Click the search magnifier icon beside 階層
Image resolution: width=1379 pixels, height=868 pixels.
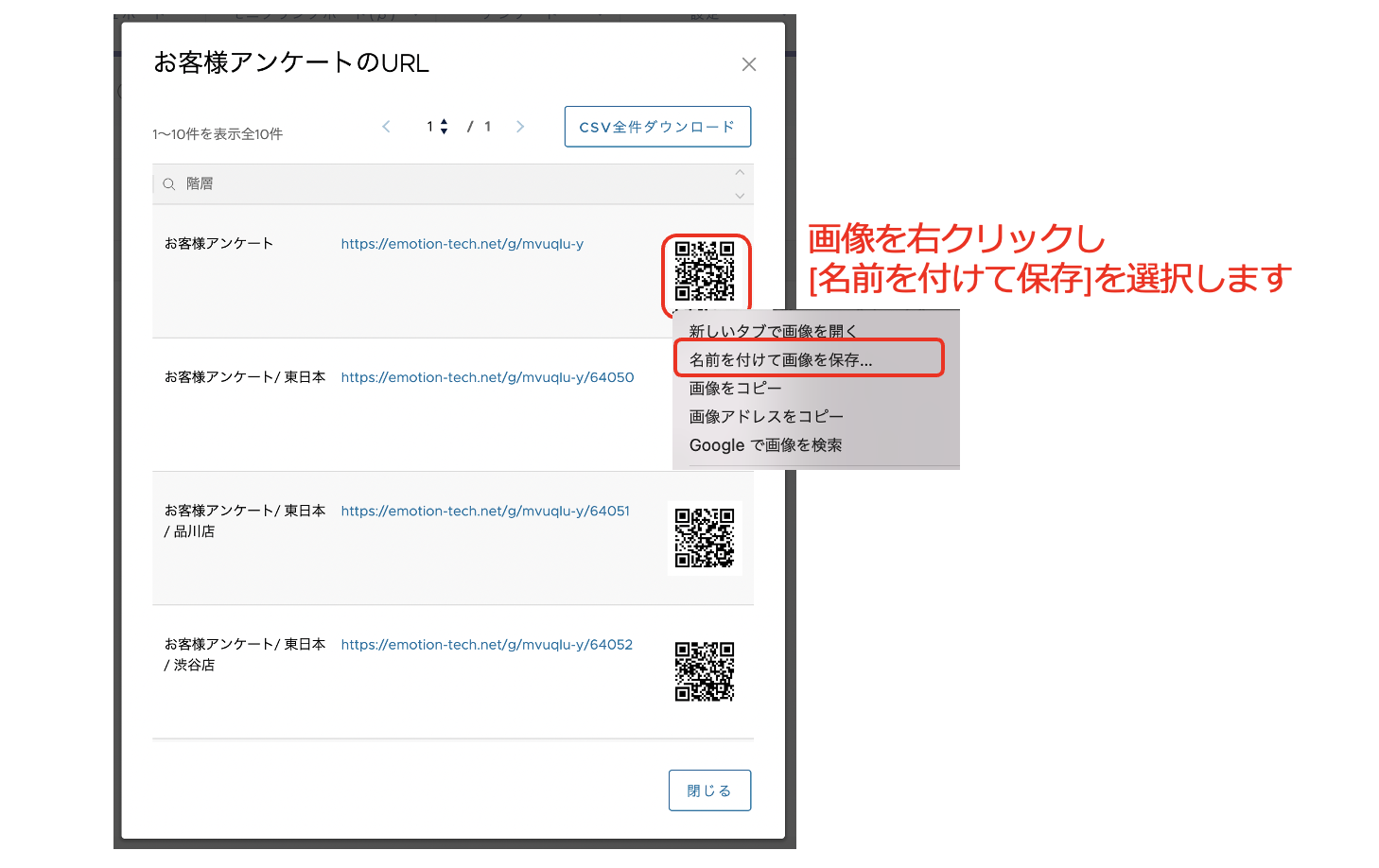pyautogui.click(x=169, y=184)
